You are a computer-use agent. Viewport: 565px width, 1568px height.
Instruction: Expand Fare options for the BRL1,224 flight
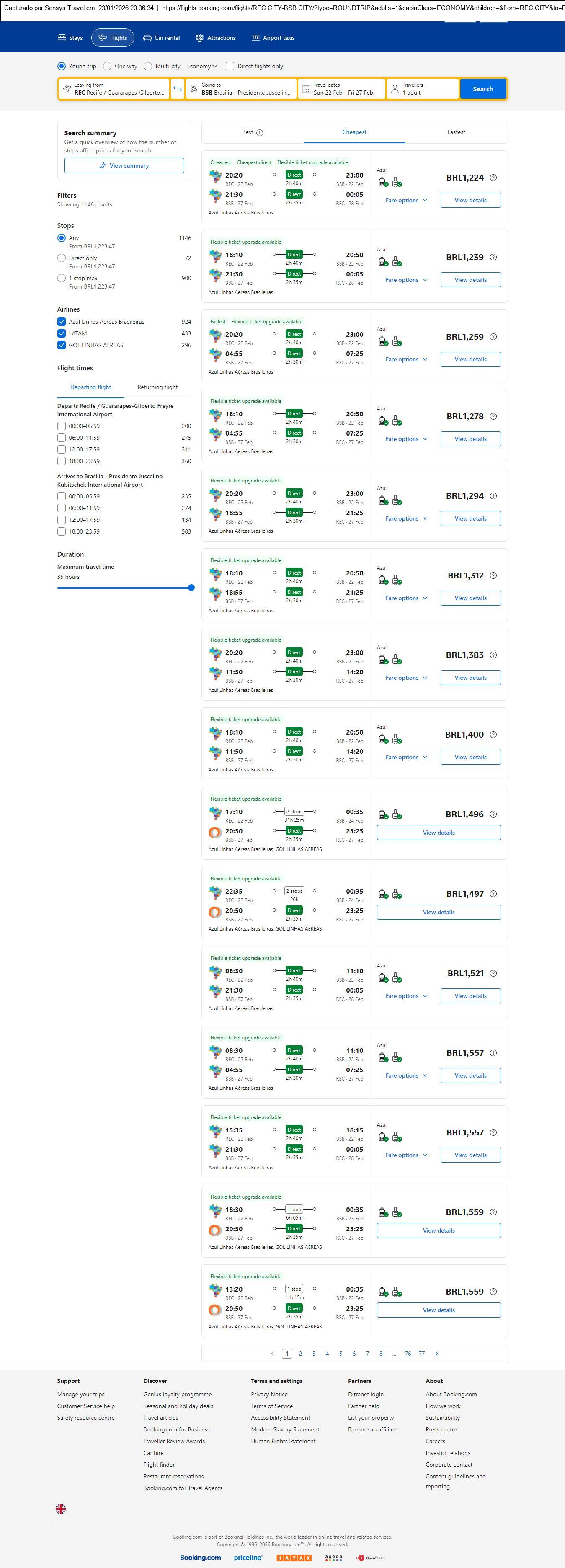pyautogui.click(x=406, y=200)
